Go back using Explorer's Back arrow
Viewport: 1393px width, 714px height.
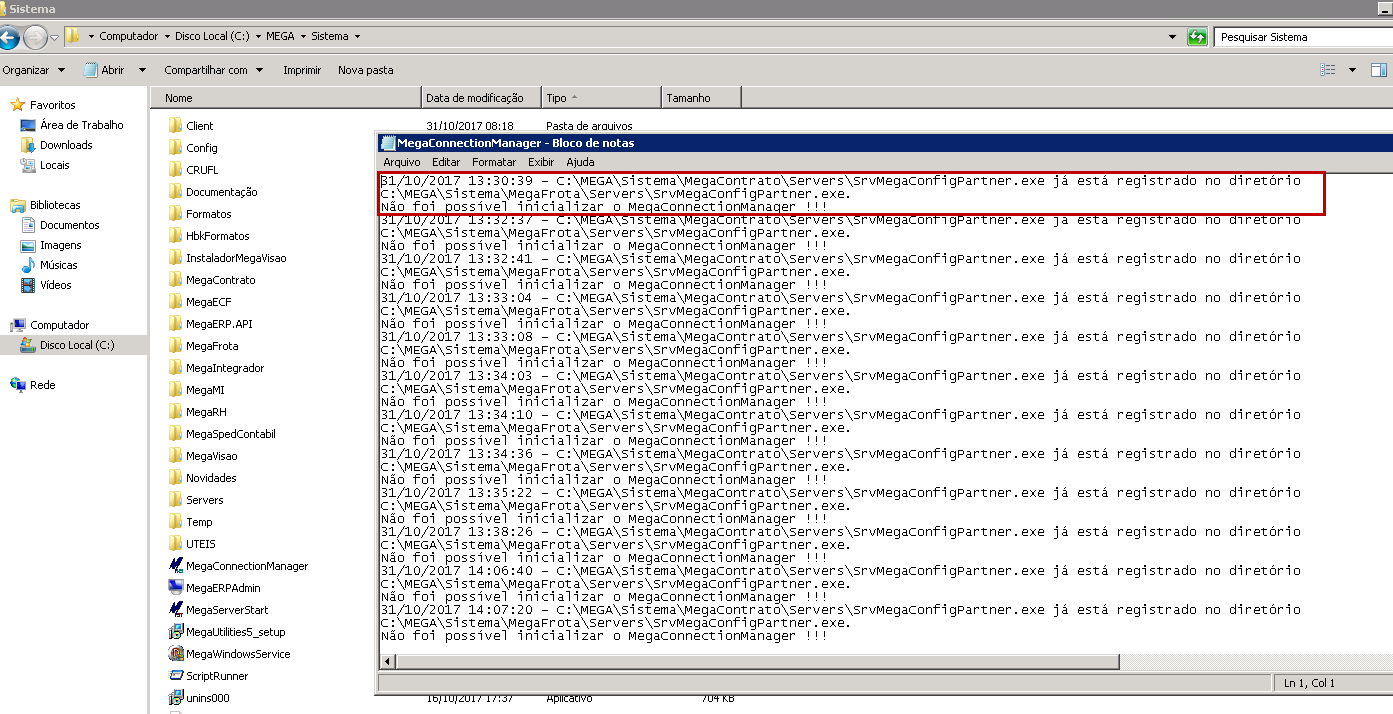click(x=8, y=38)
